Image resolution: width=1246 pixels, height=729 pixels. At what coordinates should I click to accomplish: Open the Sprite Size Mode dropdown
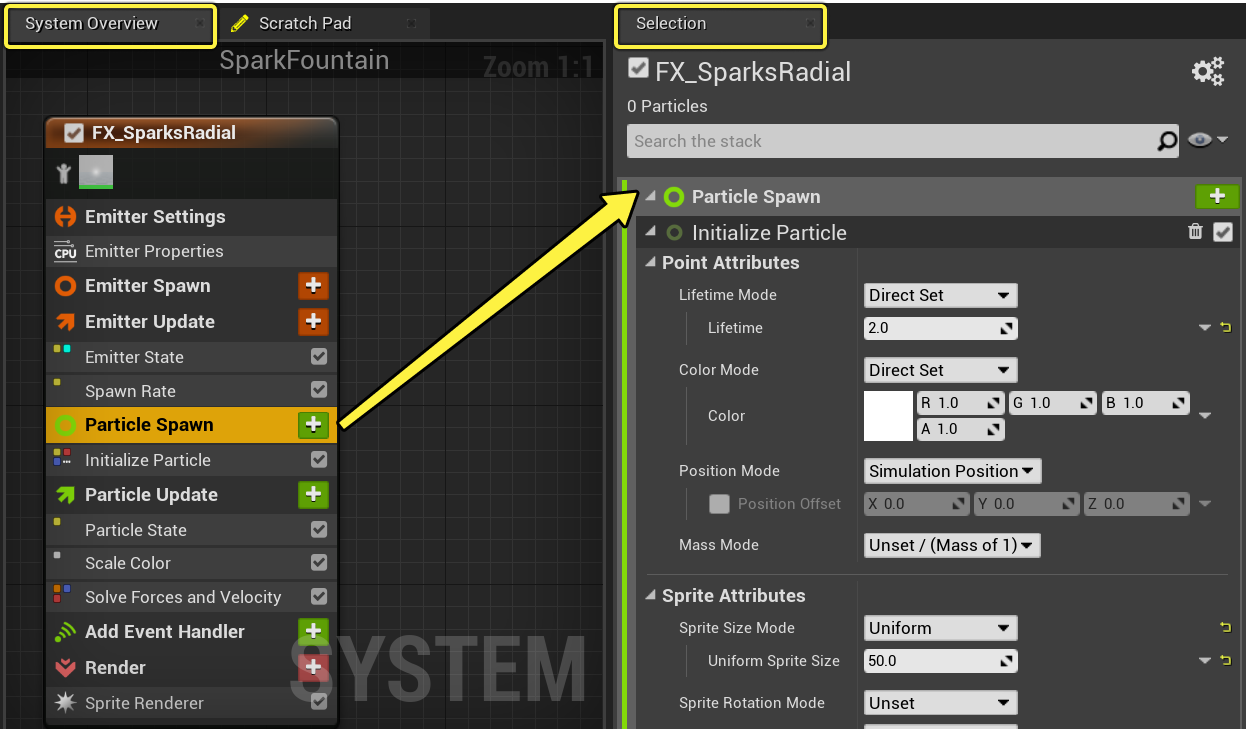click(x=940, y=628)
